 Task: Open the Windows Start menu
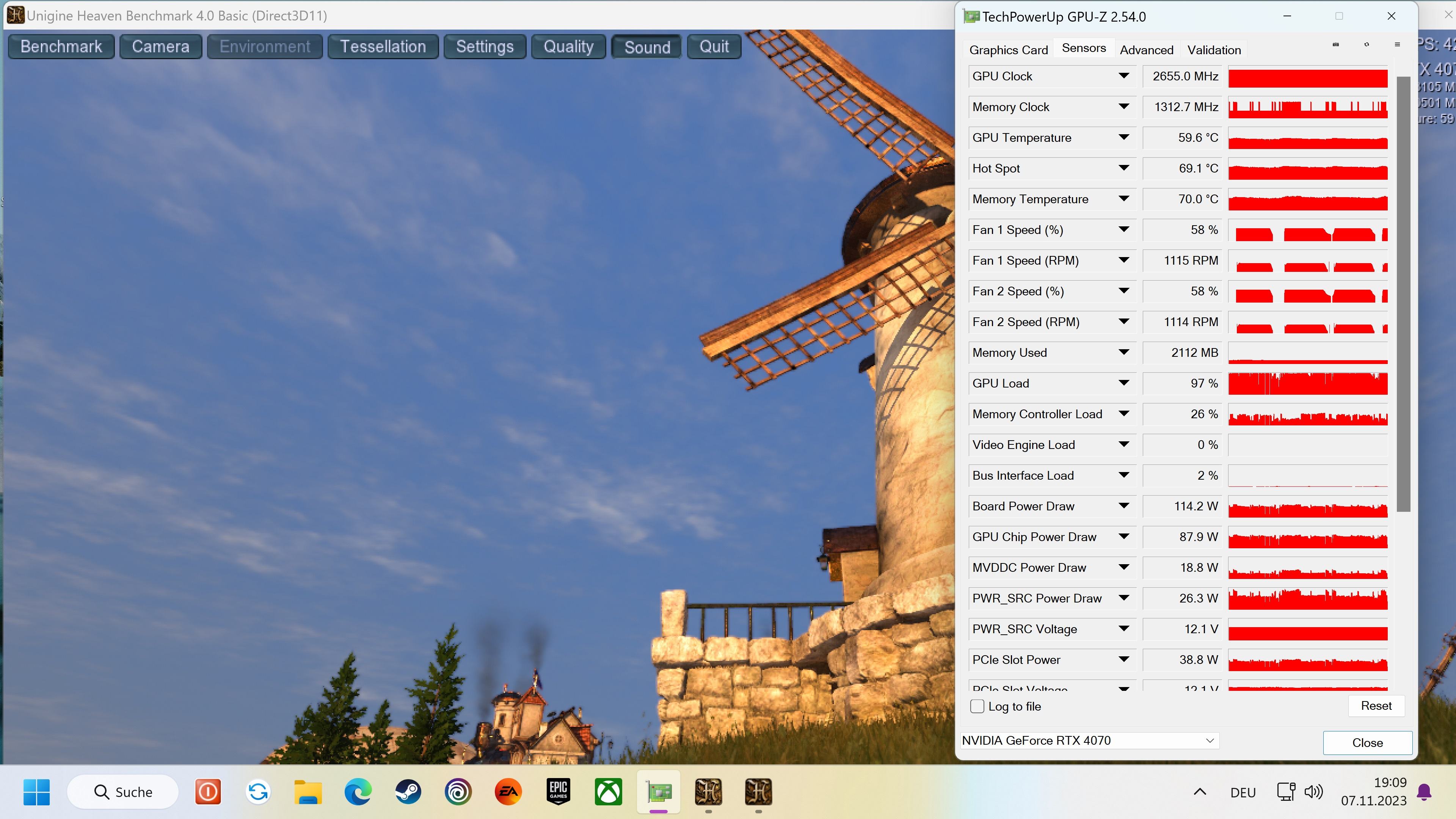(x=37, y=792)
